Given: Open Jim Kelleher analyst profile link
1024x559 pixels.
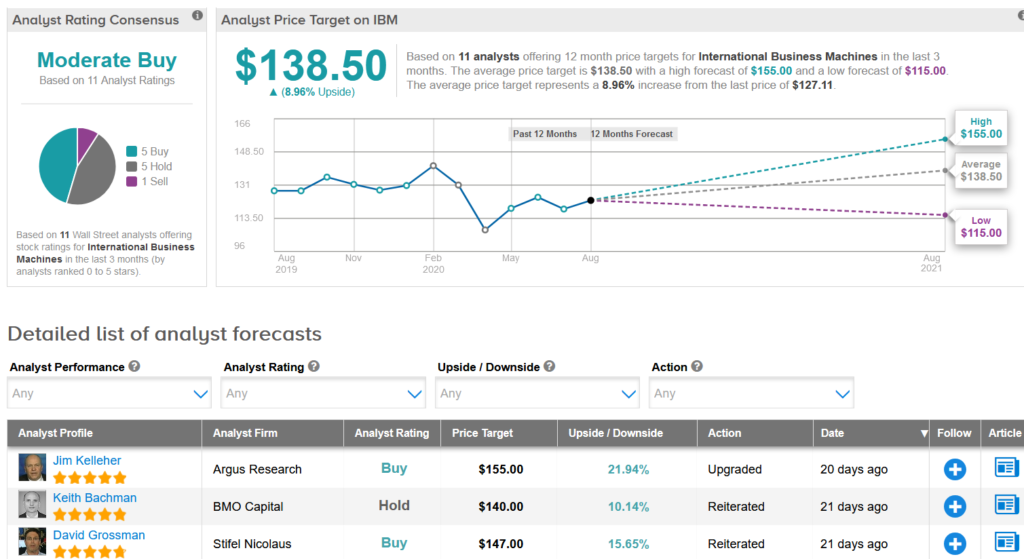Looking at the screenshot, I should pyautogui.click(x=87, y=460).
